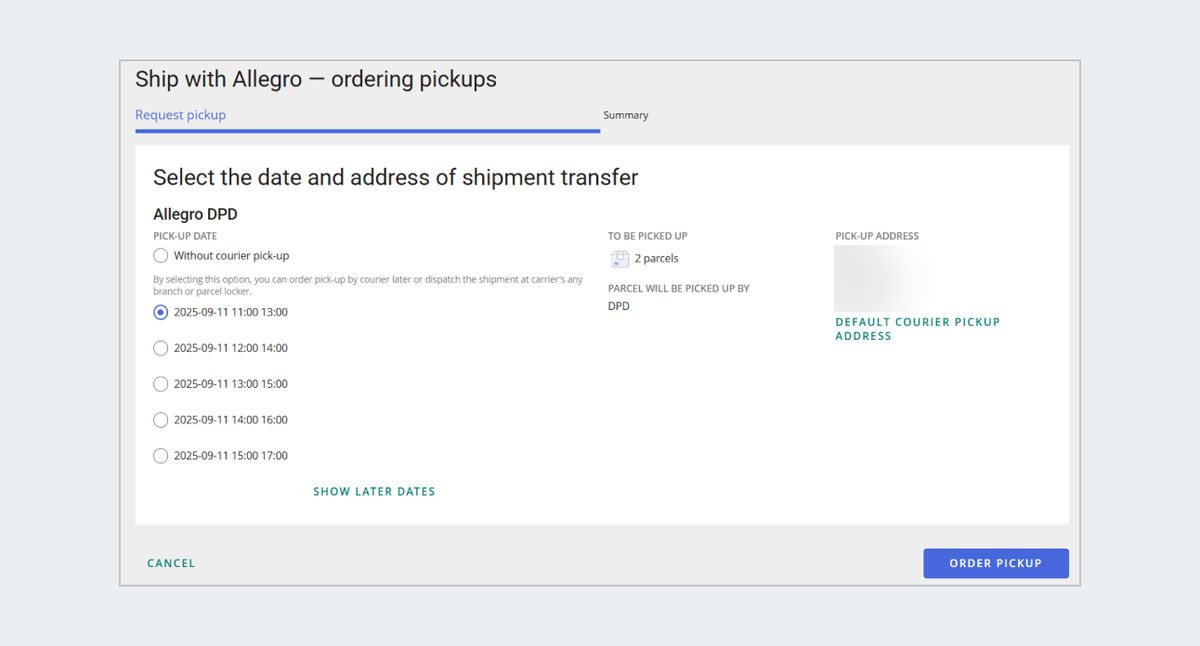Choose the 11:00 13:00 pickup slot

click(x=161, y=312)
